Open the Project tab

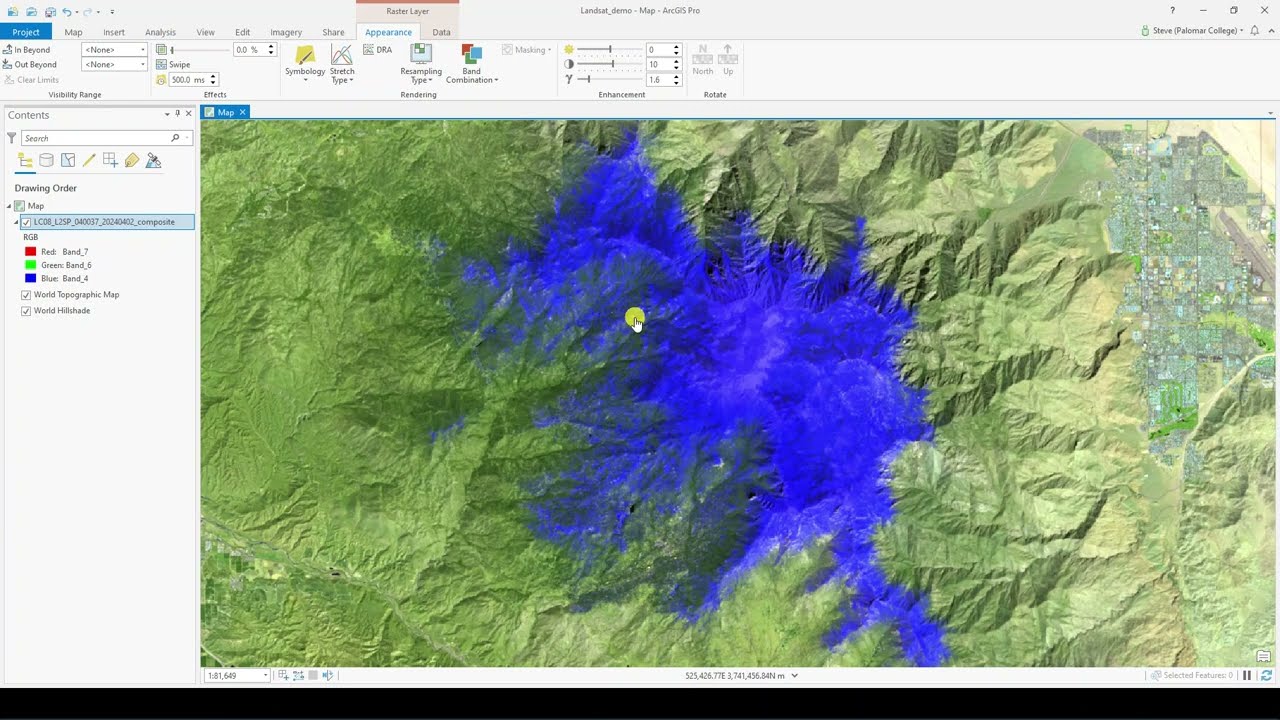click(x=26, y=32)
